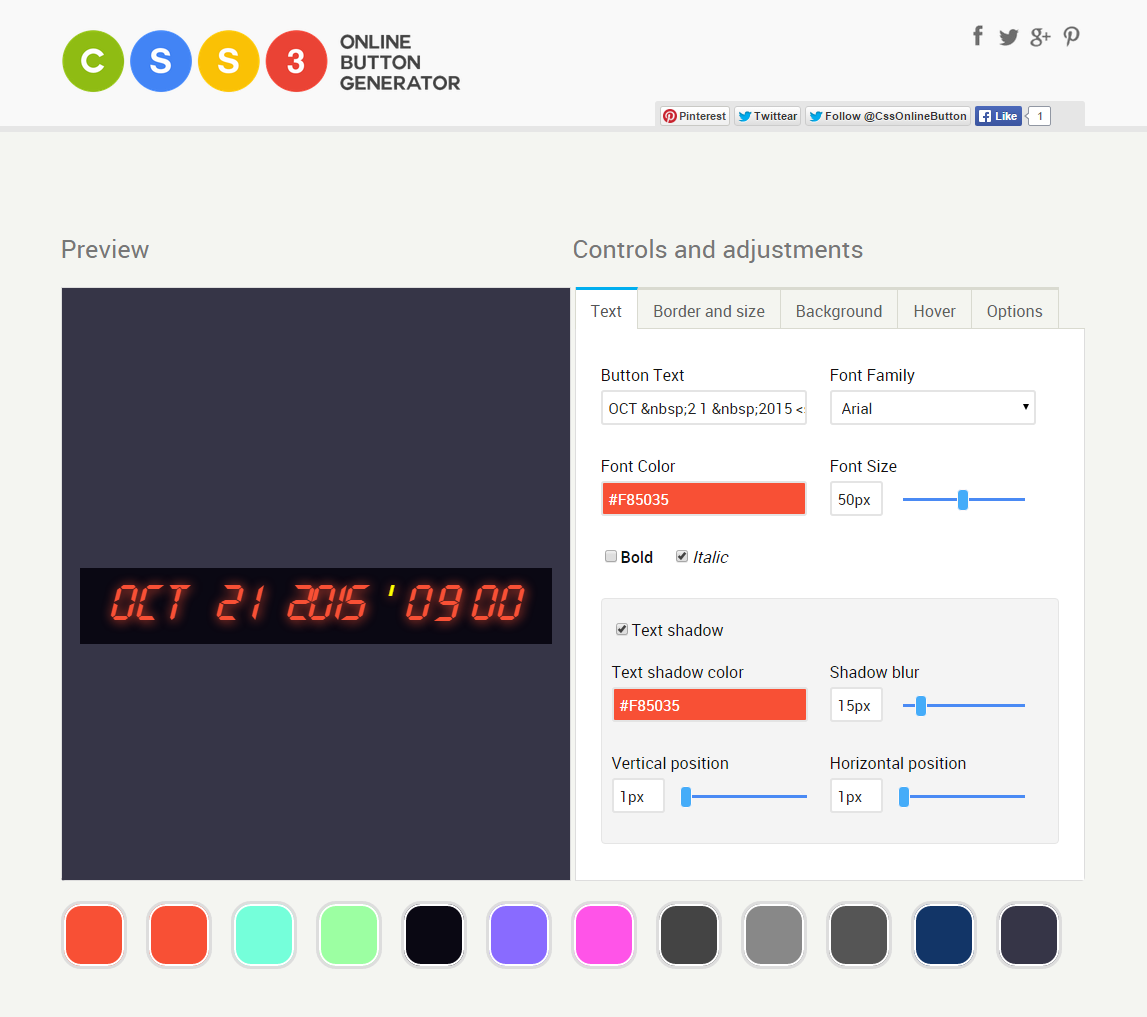
Task: Select the first red-orange color swatch
Action: (x=94, y=935)
